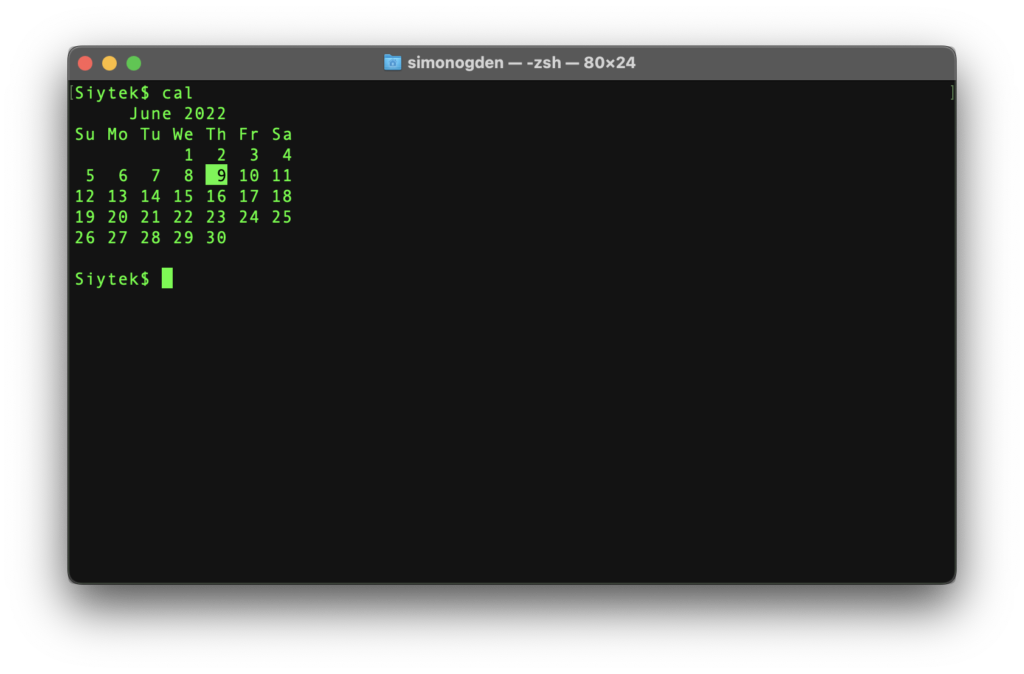Screen dimensions: 1024x674
Task: Click date 1 under the We column
Action: pos(189,155)
